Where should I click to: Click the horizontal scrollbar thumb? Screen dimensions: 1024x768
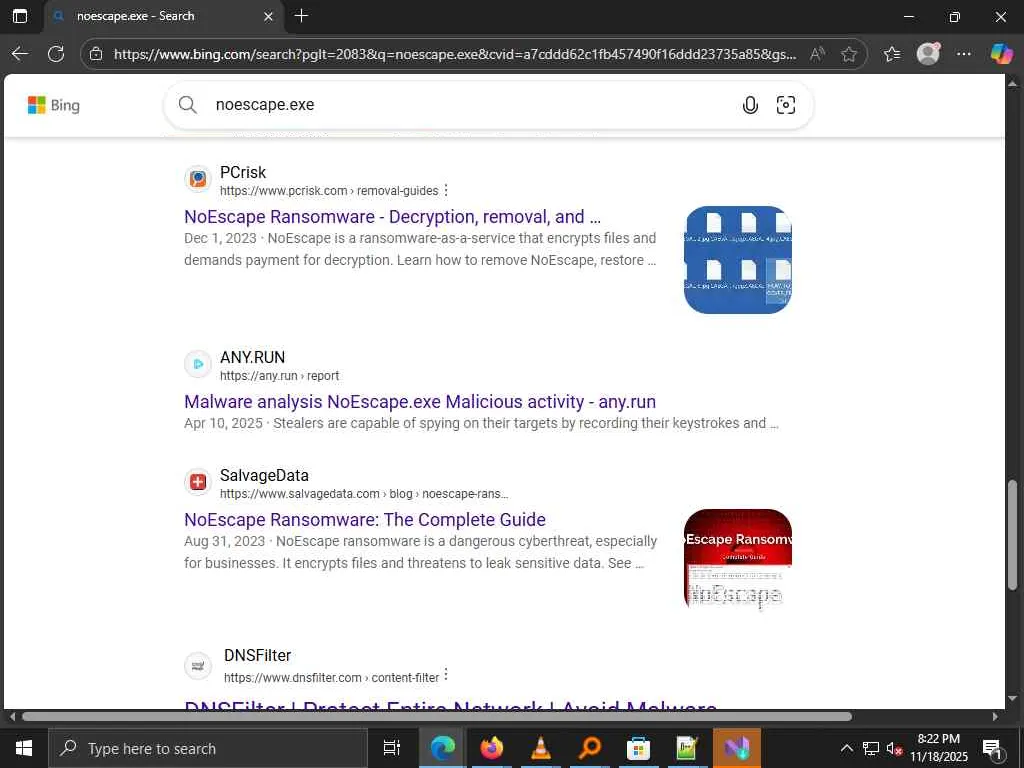[437, 716]
